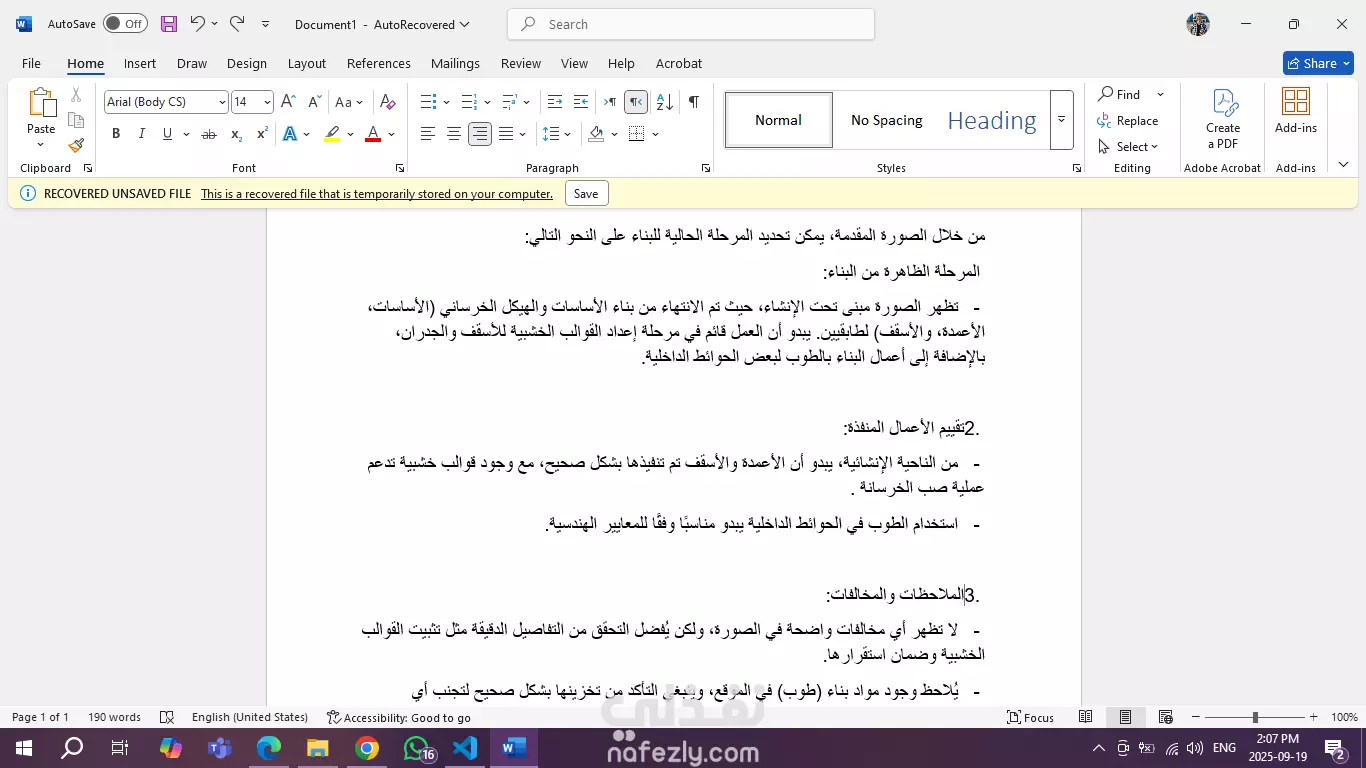
Task: Click Save button in recovered file bar
Action: click(x=586, y=194)
